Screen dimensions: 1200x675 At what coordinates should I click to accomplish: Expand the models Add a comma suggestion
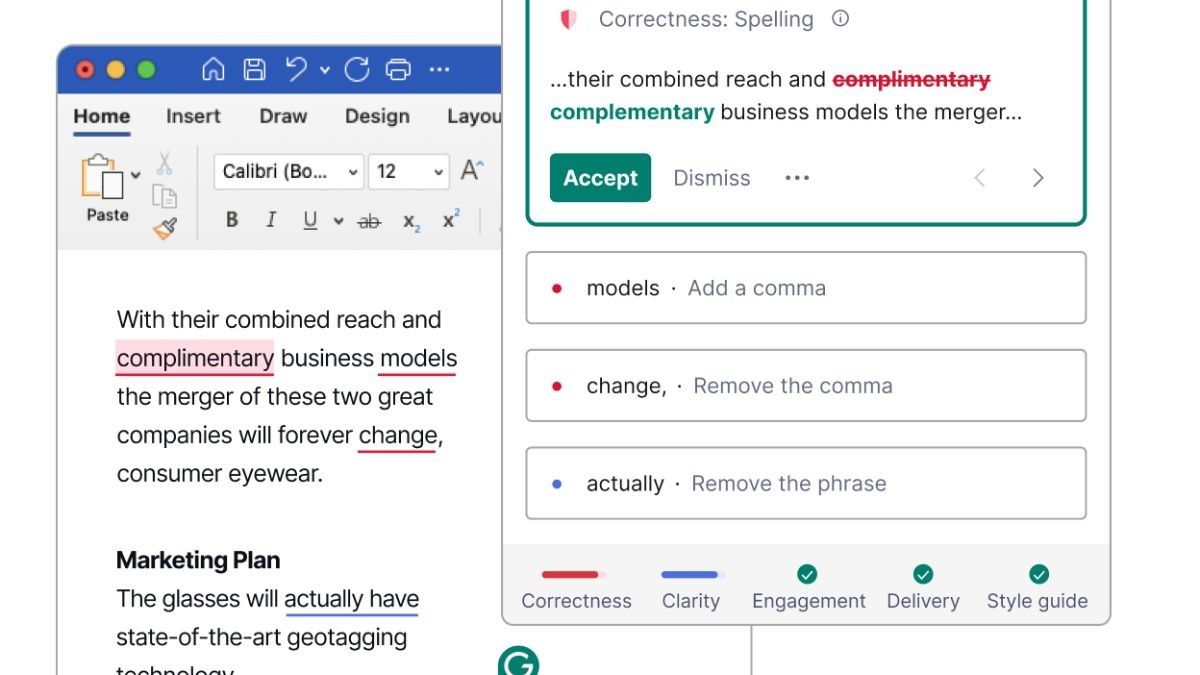point(806,288)
